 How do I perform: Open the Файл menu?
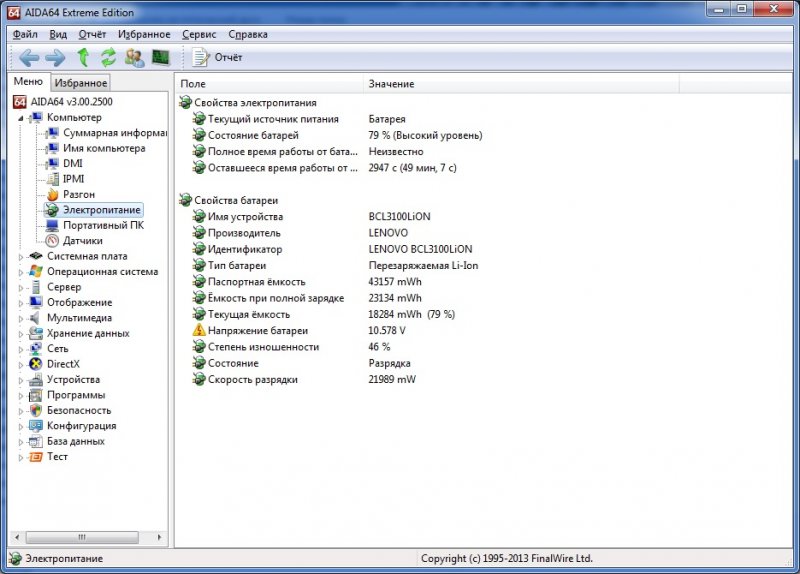coord(25,34)
